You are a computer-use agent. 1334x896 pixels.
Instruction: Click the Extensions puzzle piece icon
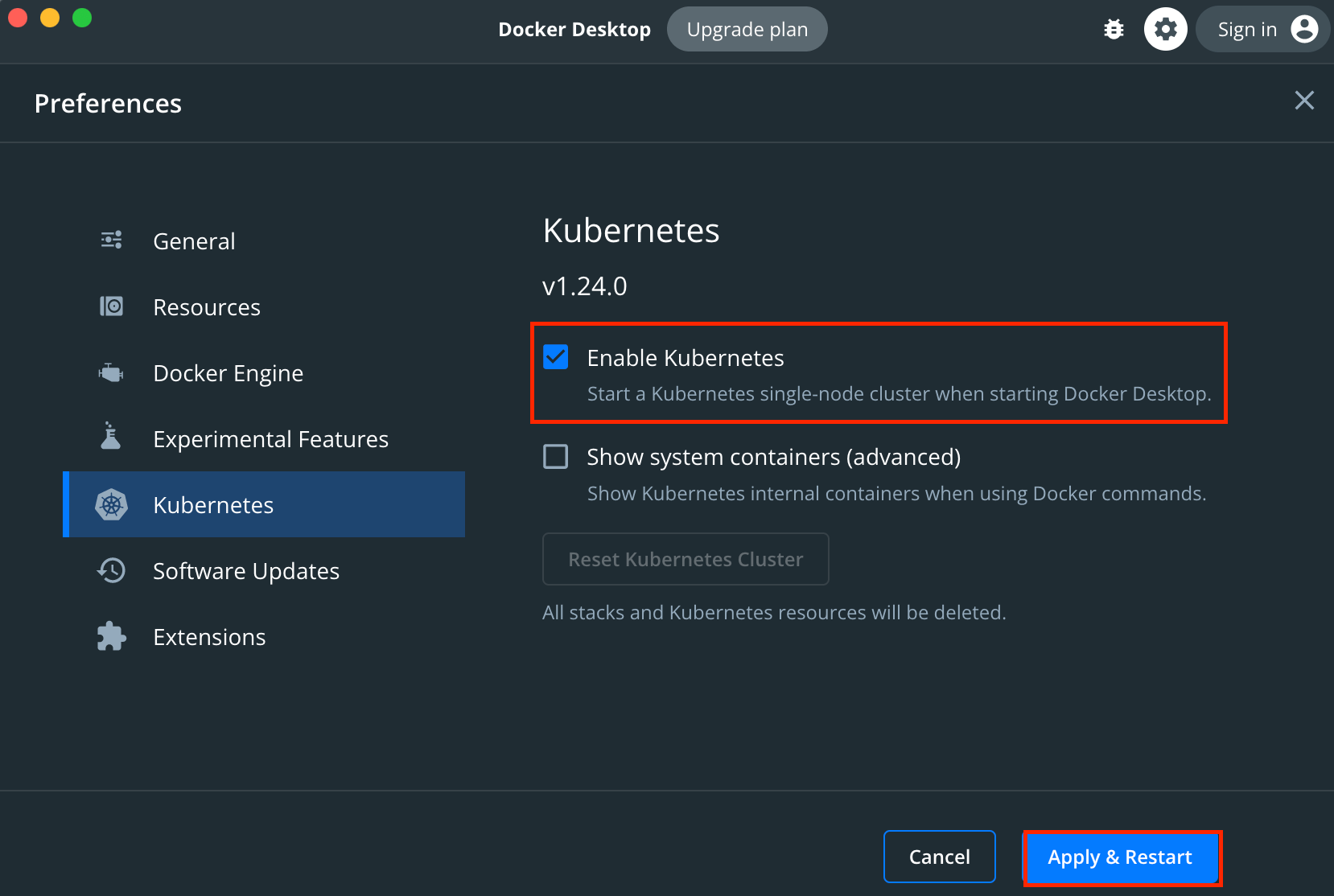[x=111, y=636]
